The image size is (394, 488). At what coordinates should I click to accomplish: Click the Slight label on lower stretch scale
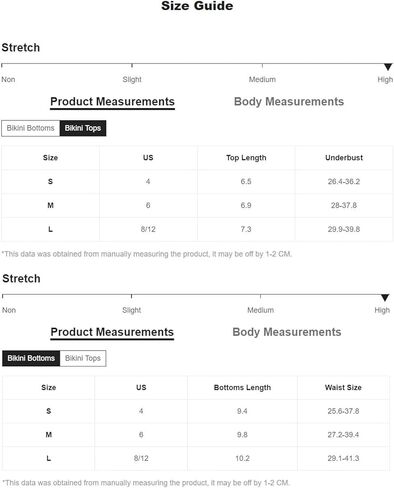132,310
